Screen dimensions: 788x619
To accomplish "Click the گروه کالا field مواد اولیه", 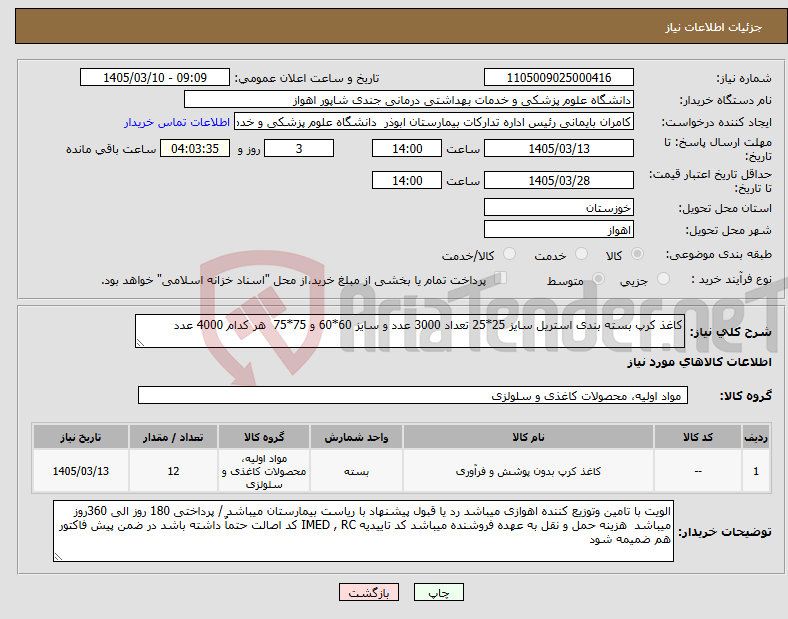I will (x=413, y=395).
